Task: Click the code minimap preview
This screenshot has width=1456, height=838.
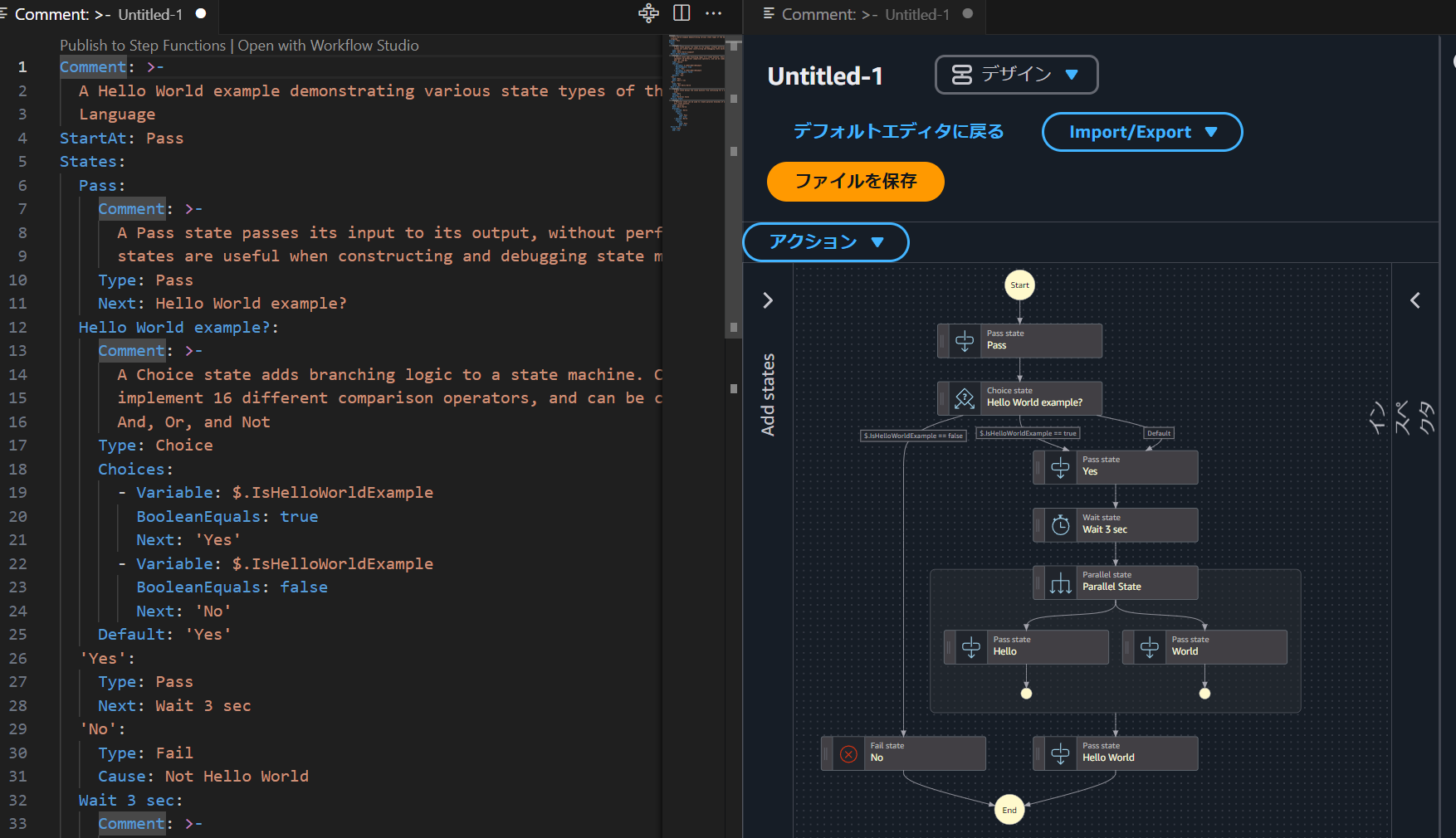Action: pyautogui.click(x=697, y=83)
